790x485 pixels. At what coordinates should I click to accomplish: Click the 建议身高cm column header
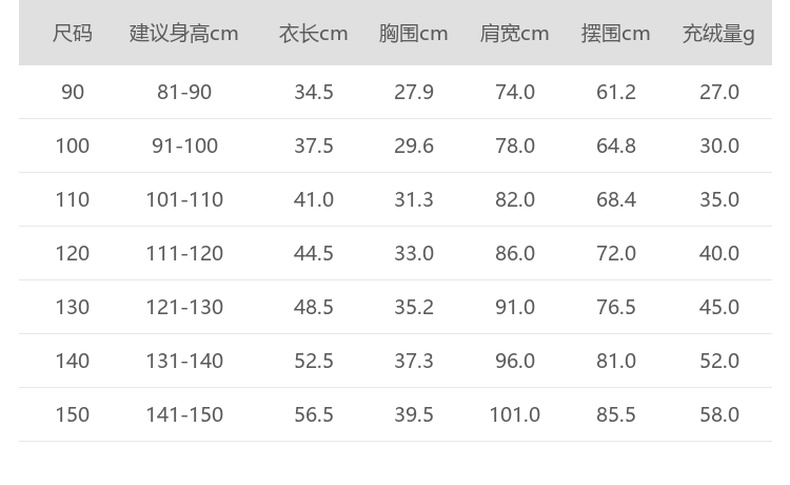[x=184, y=33]
